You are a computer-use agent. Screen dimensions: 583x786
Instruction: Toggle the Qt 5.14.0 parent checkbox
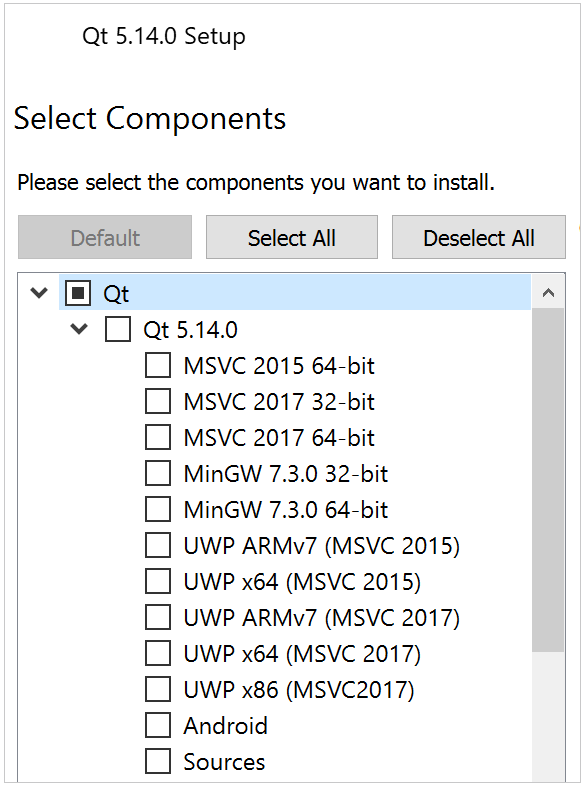tap(118, 329)
